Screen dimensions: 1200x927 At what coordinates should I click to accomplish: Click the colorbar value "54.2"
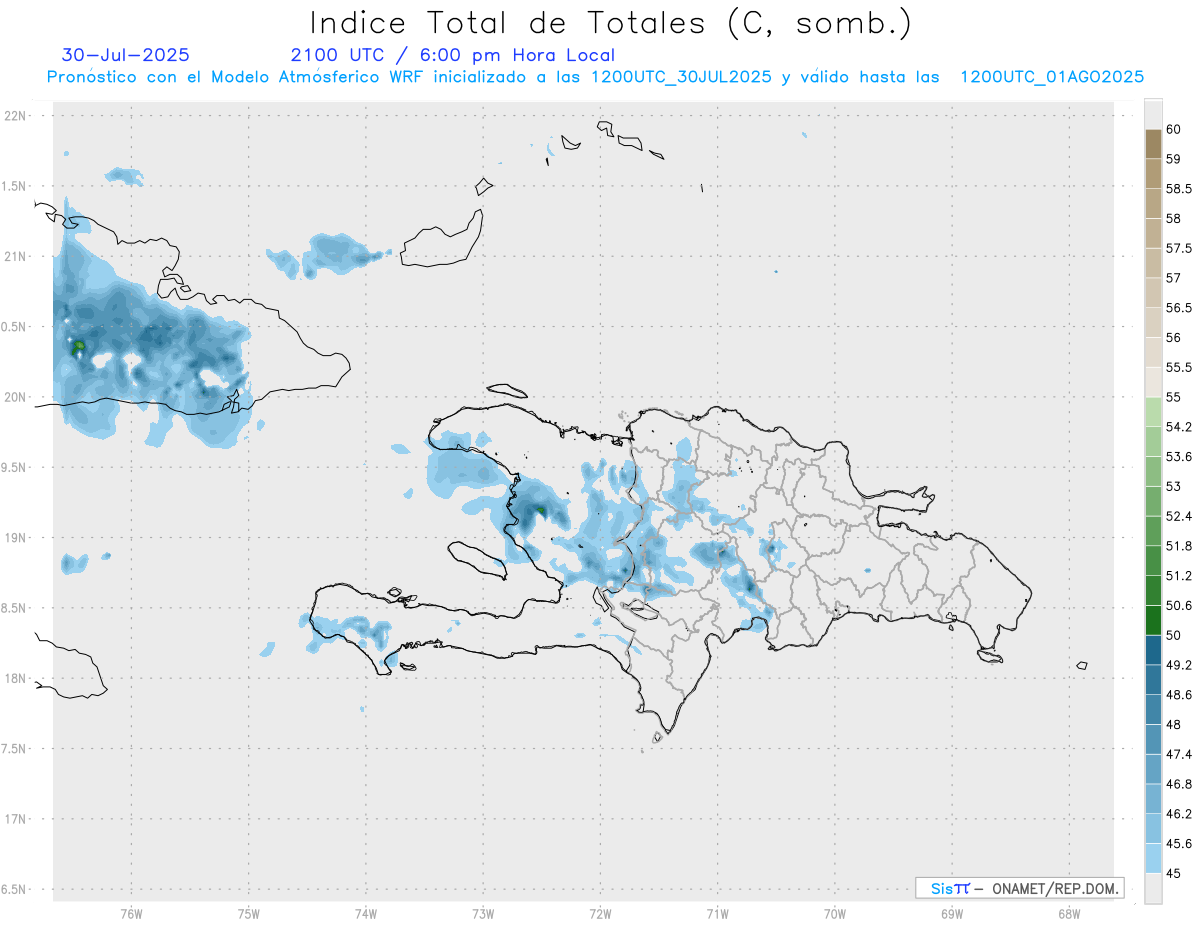pos(1178,427)
